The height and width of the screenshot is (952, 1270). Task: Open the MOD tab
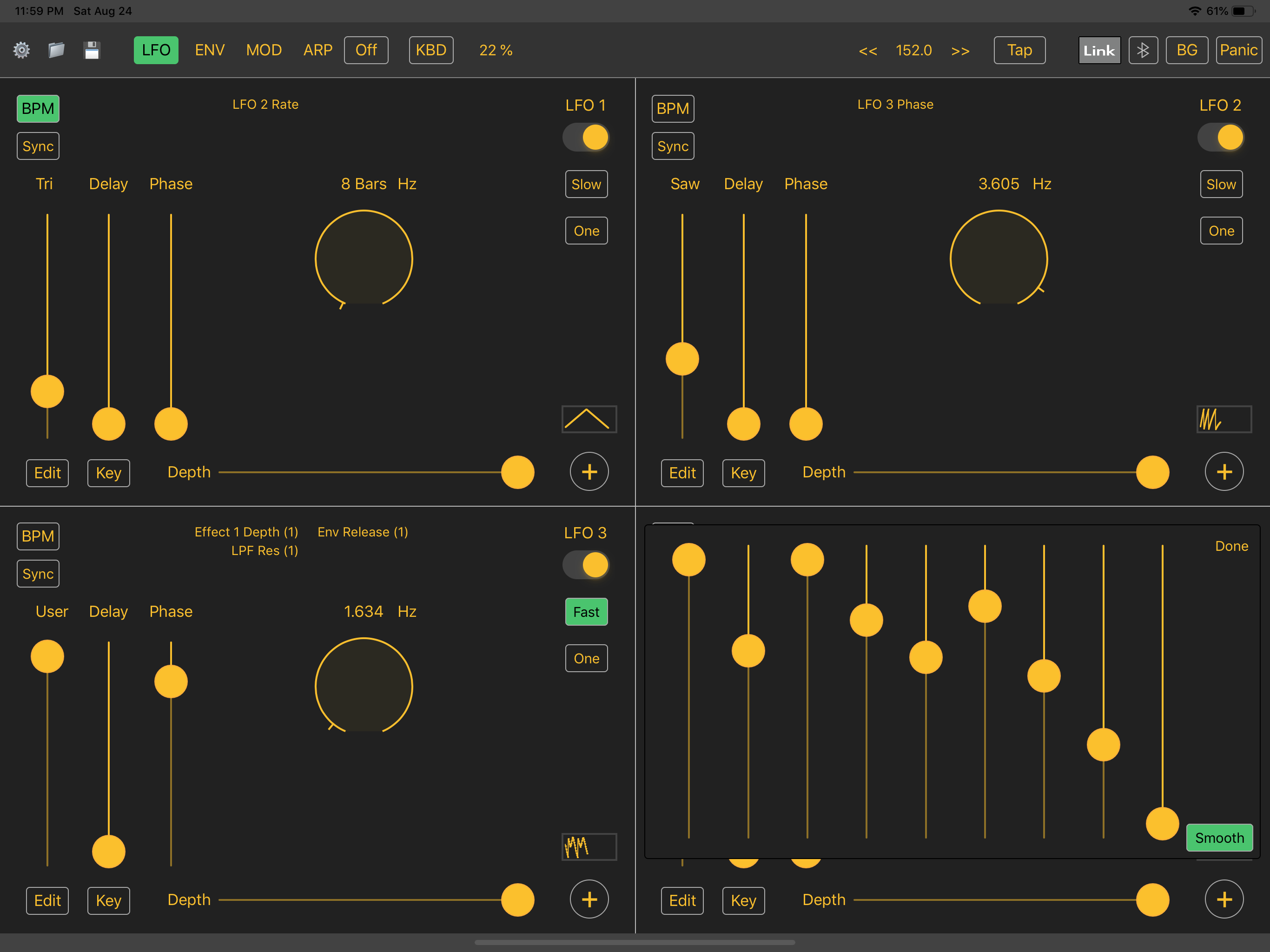tap(264, 51)
